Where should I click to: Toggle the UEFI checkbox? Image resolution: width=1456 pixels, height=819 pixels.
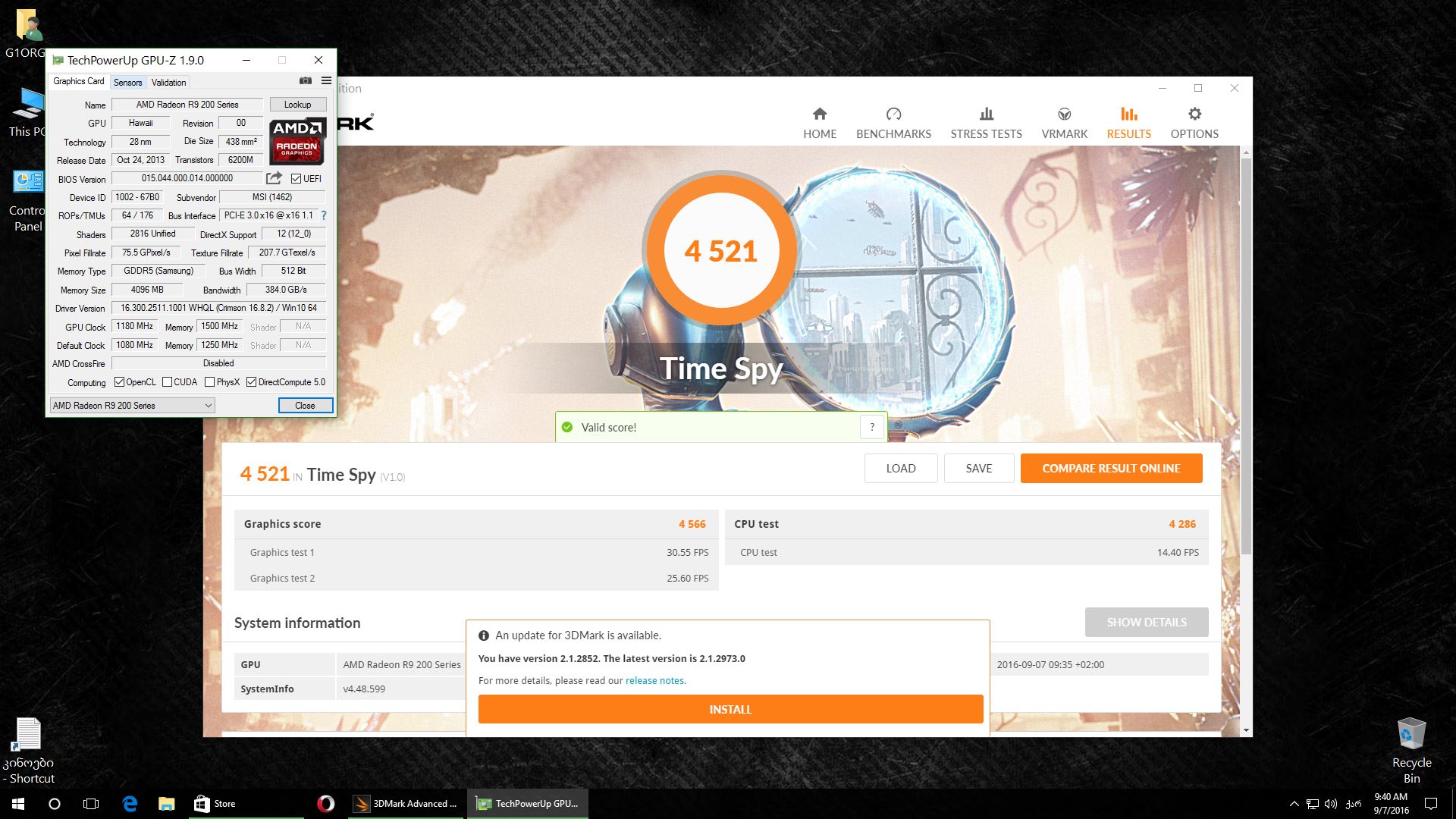pyautogui.click(x=297, y=179)
